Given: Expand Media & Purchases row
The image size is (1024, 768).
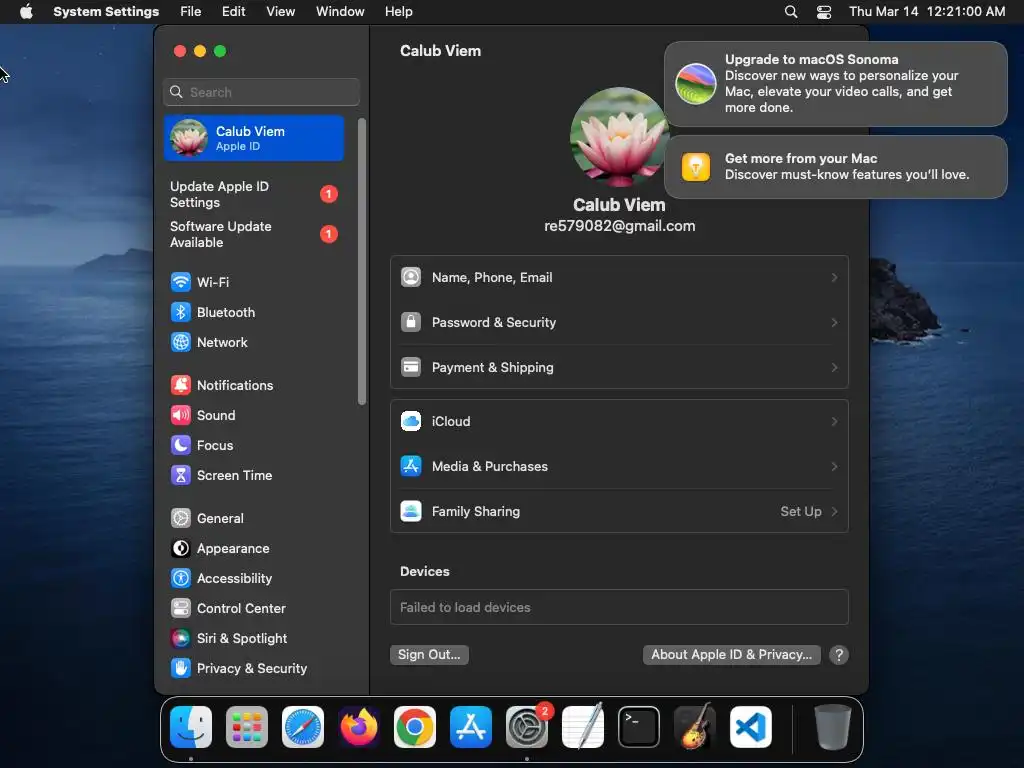Looking at the screenshot, I should point(619,466).
